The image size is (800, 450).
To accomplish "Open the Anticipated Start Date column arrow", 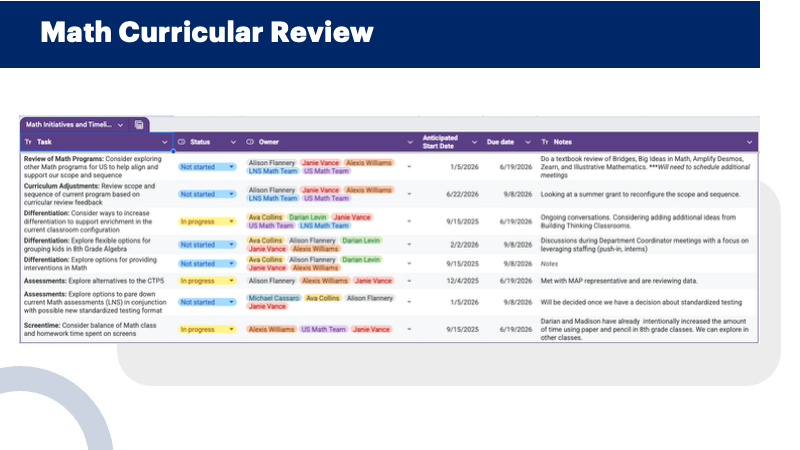I will [x=474, y=142].
